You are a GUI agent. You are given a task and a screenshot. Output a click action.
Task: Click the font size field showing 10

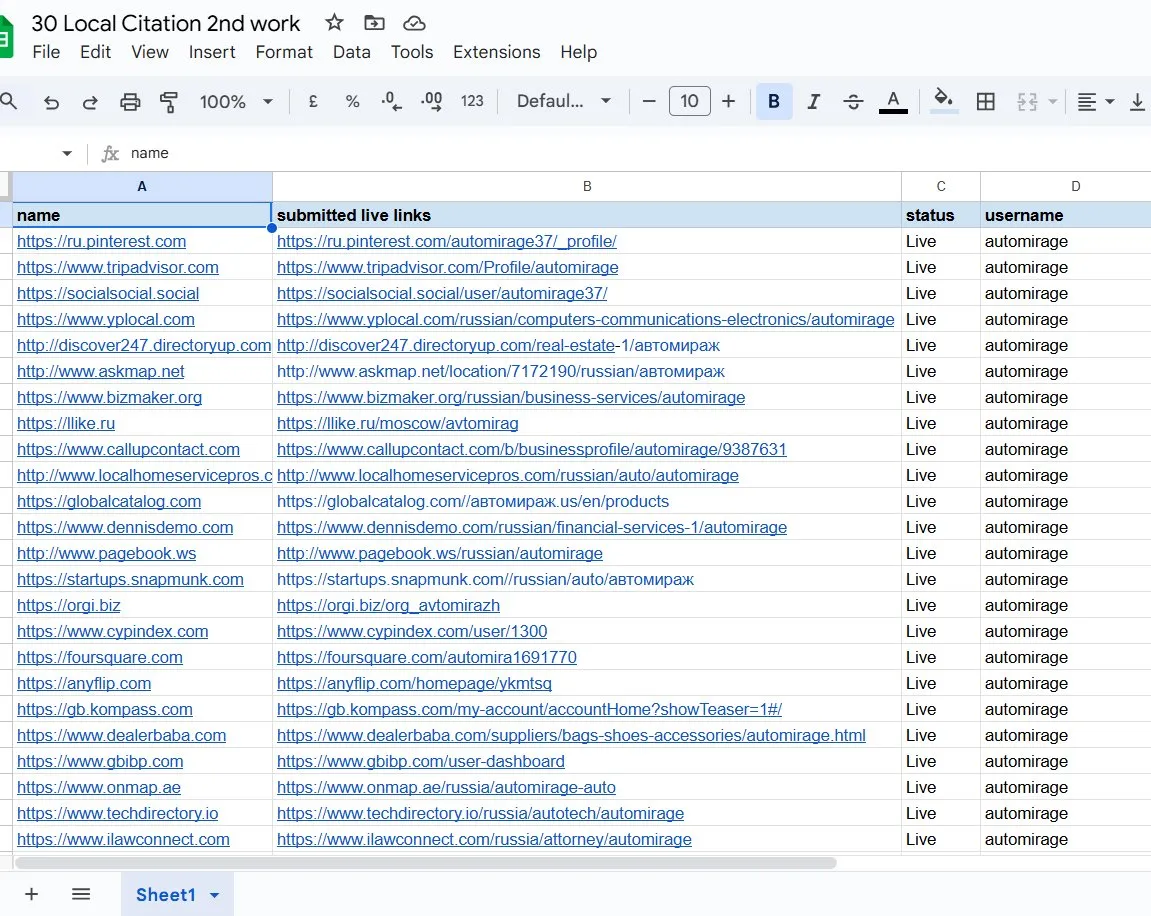tap(689, 101)
